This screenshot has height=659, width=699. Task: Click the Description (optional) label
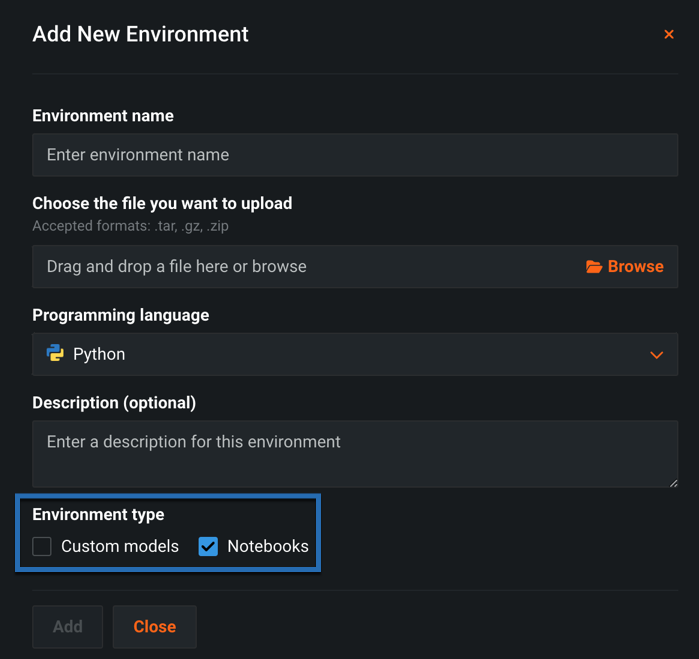[114, 403]
